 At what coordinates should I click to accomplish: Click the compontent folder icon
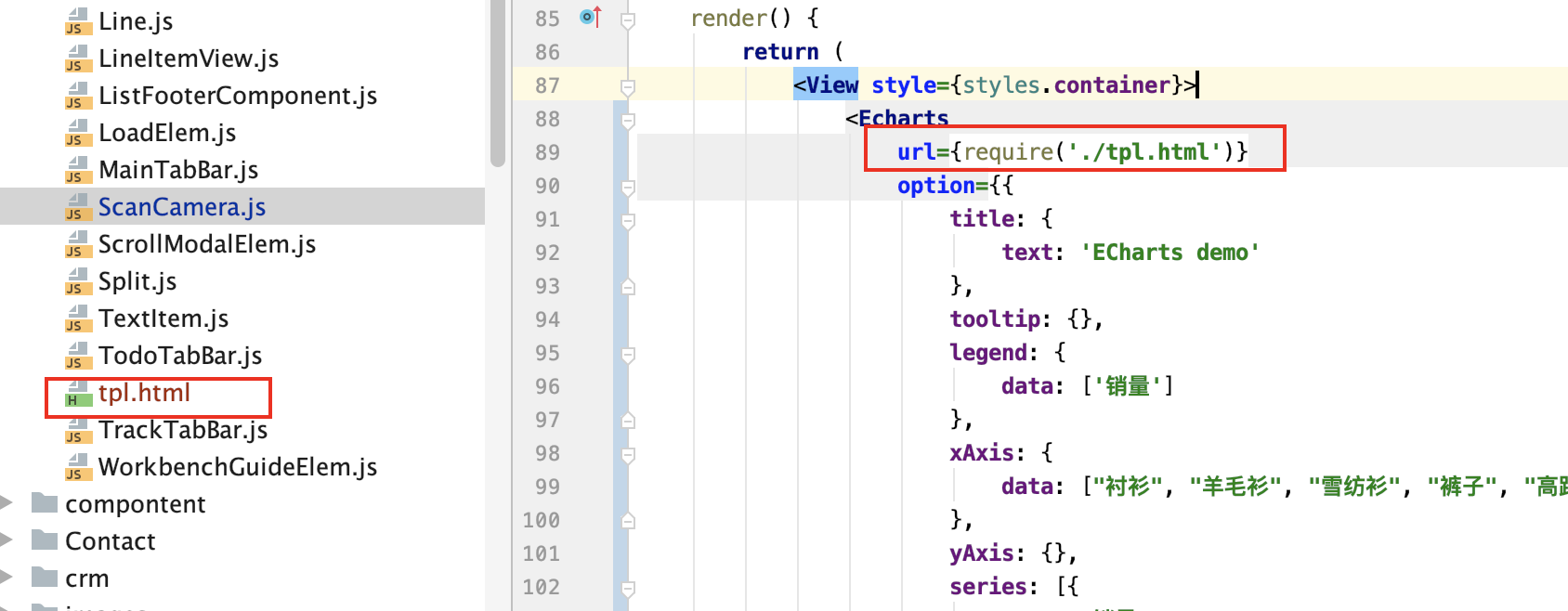pyautogui.click(x=45, y=503)
